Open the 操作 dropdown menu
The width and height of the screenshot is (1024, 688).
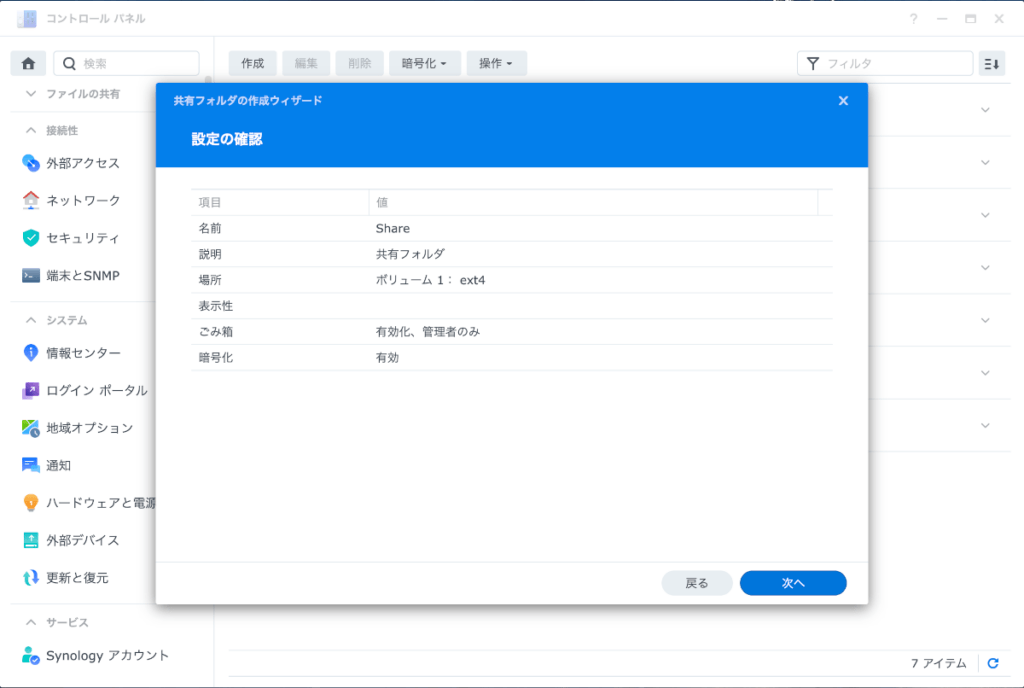(x=496, y=63)
